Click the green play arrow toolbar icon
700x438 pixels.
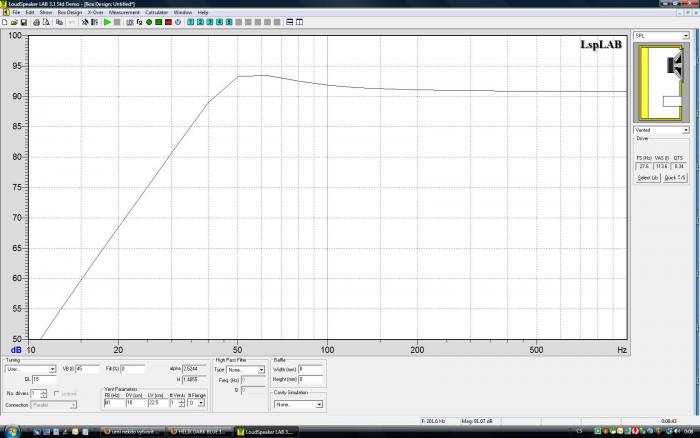[107, 22]
